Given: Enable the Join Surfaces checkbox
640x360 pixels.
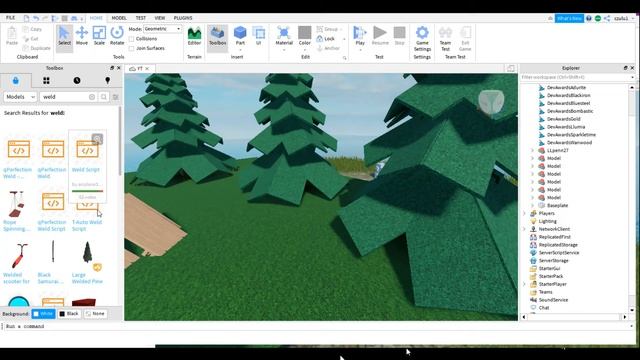Looking at the screenshot, I should pyautogui.click(x=131, y=48).
